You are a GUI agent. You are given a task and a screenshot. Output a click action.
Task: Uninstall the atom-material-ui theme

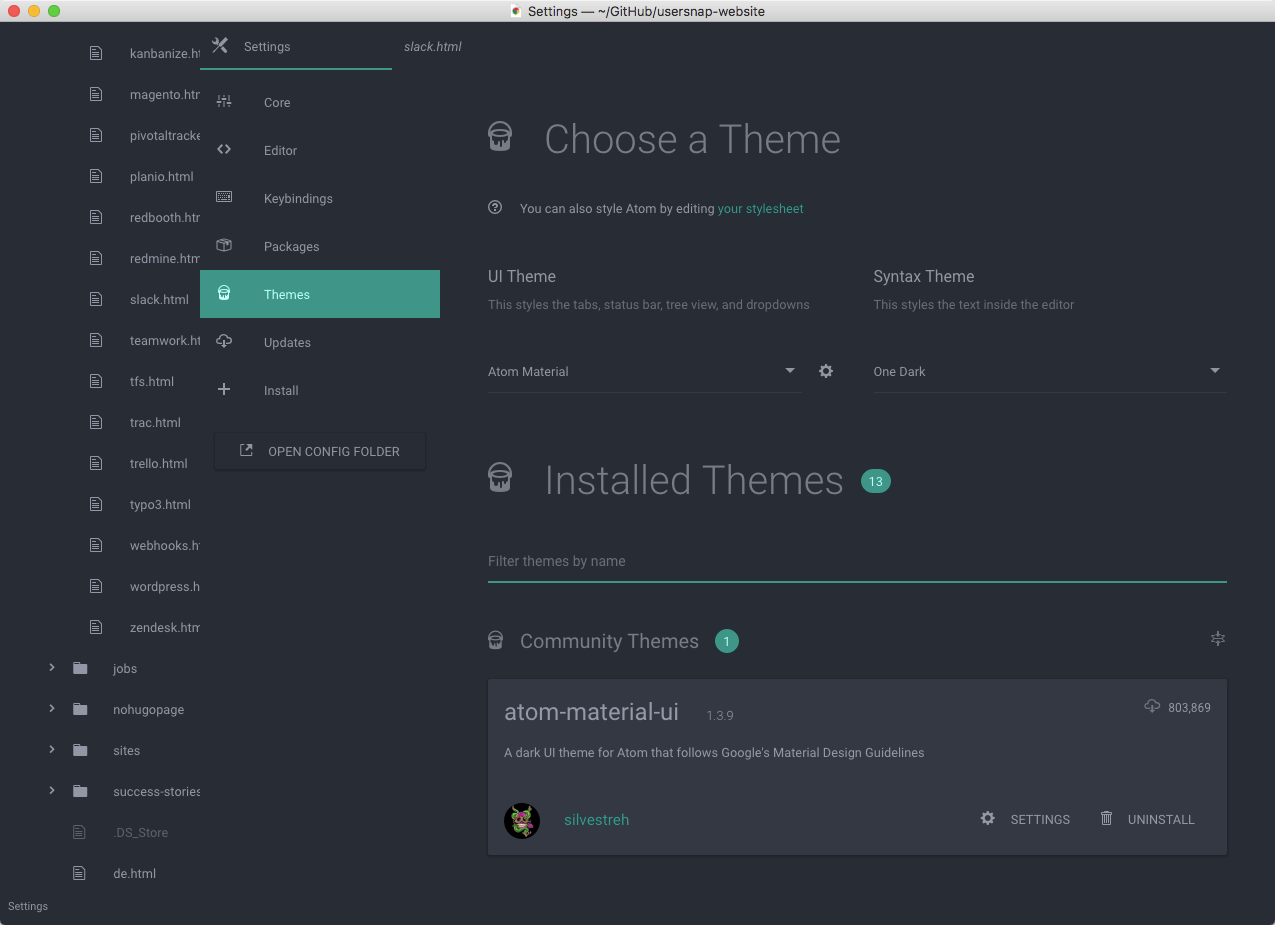[1148, 819]
